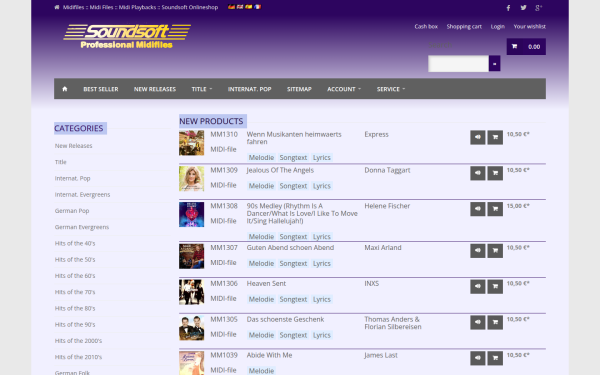This screenshot has height=375, width=600.
Task: Open the Google Plus social icon
Action: 538,8
